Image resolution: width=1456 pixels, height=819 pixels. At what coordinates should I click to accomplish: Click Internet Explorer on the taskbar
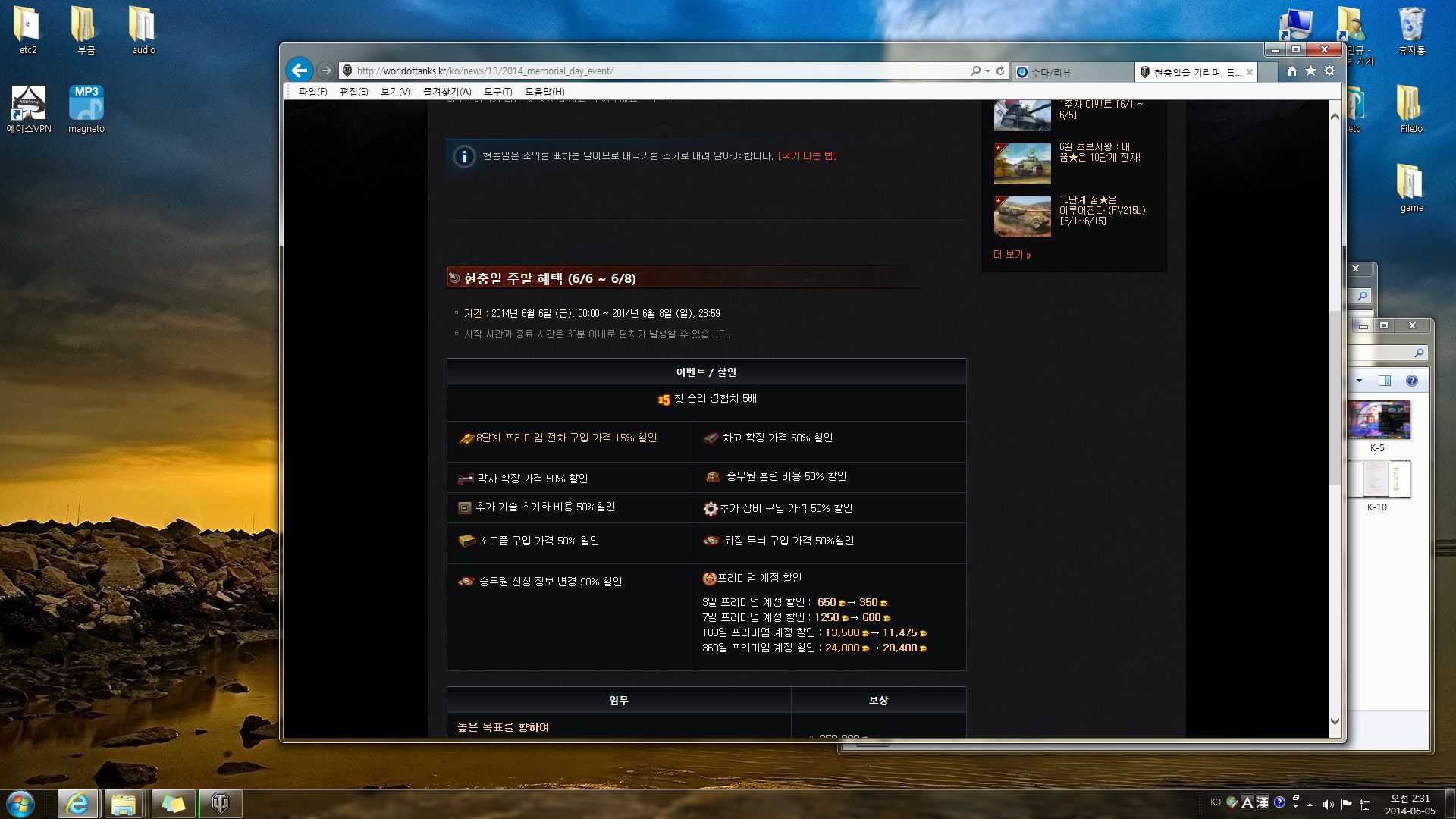click(77, 804)
